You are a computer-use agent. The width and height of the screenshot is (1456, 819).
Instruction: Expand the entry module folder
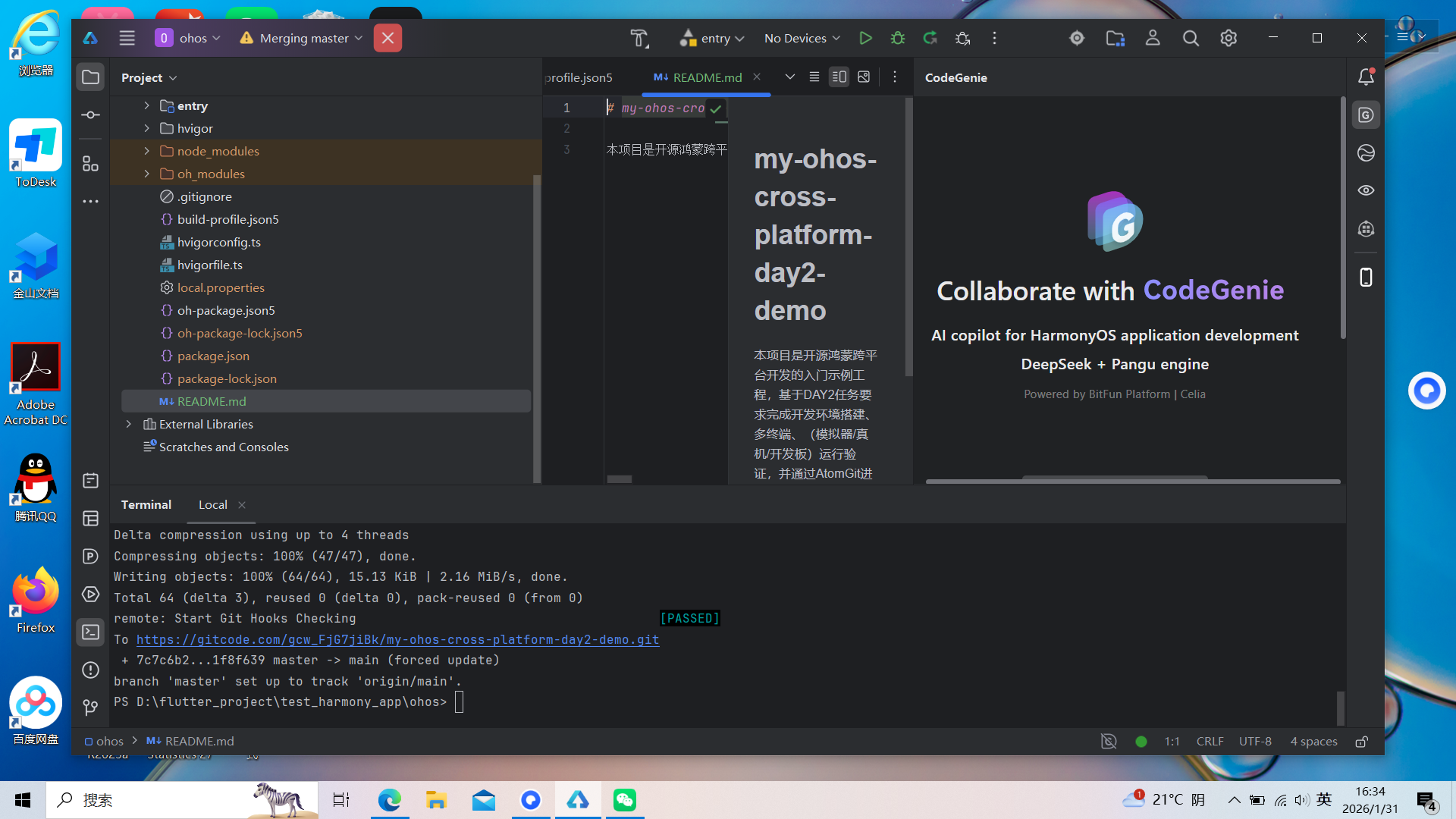click(147, 105)
